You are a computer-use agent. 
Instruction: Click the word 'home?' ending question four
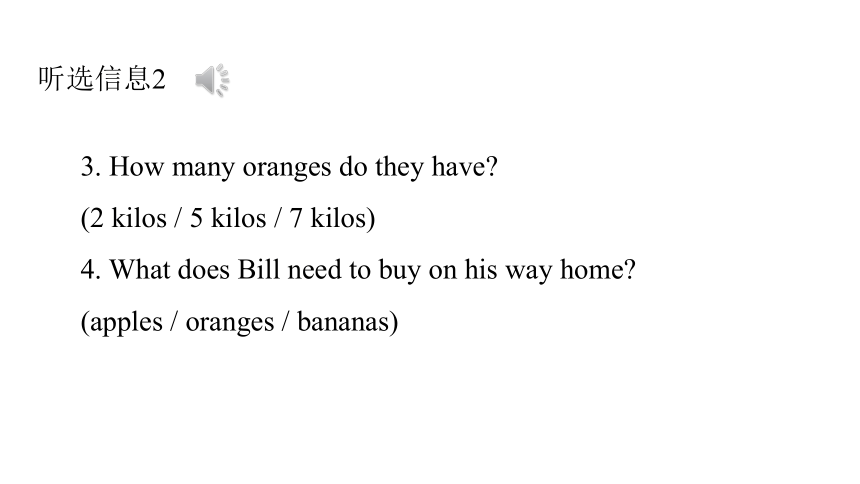[x=598, y=270]
